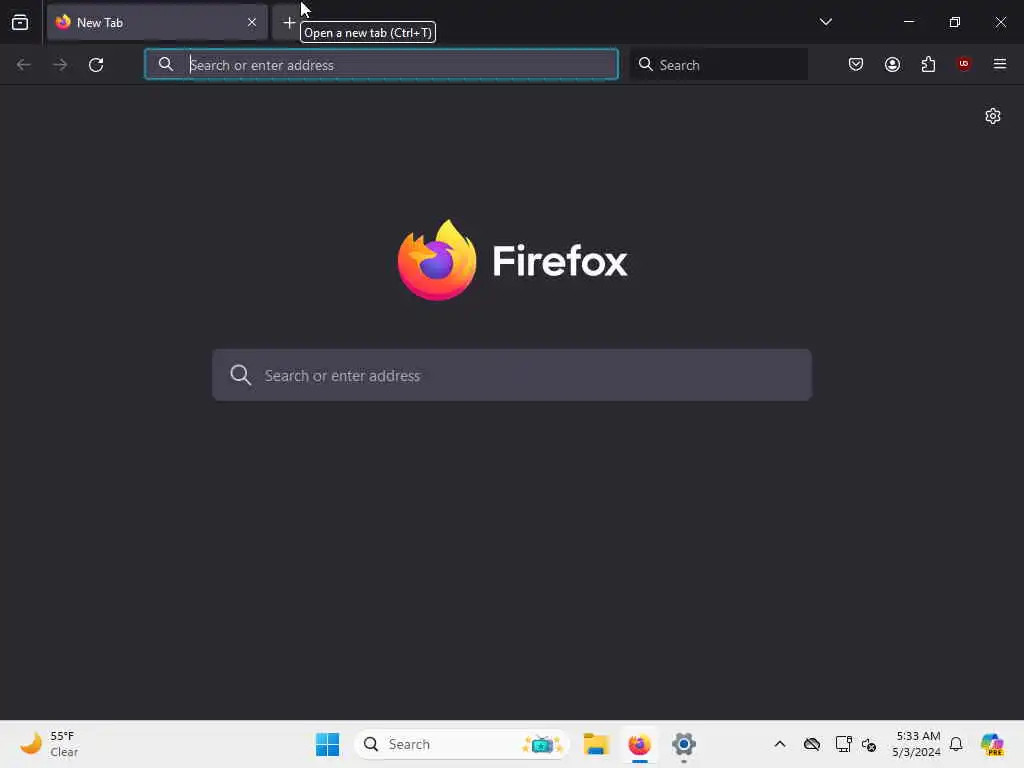This screenshot has height=768, width=1024.
Task: Open clock showing 5:33 AM
Action: [x=917, y=744]
